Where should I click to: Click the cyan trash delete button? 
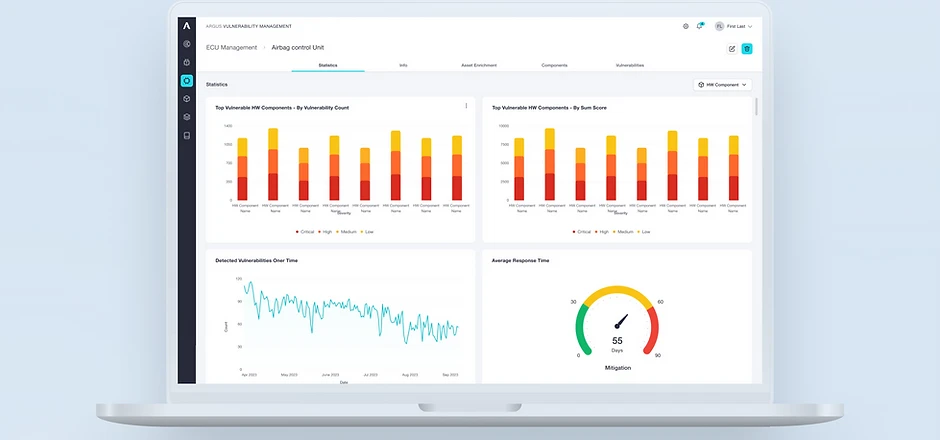click(747, 49)
